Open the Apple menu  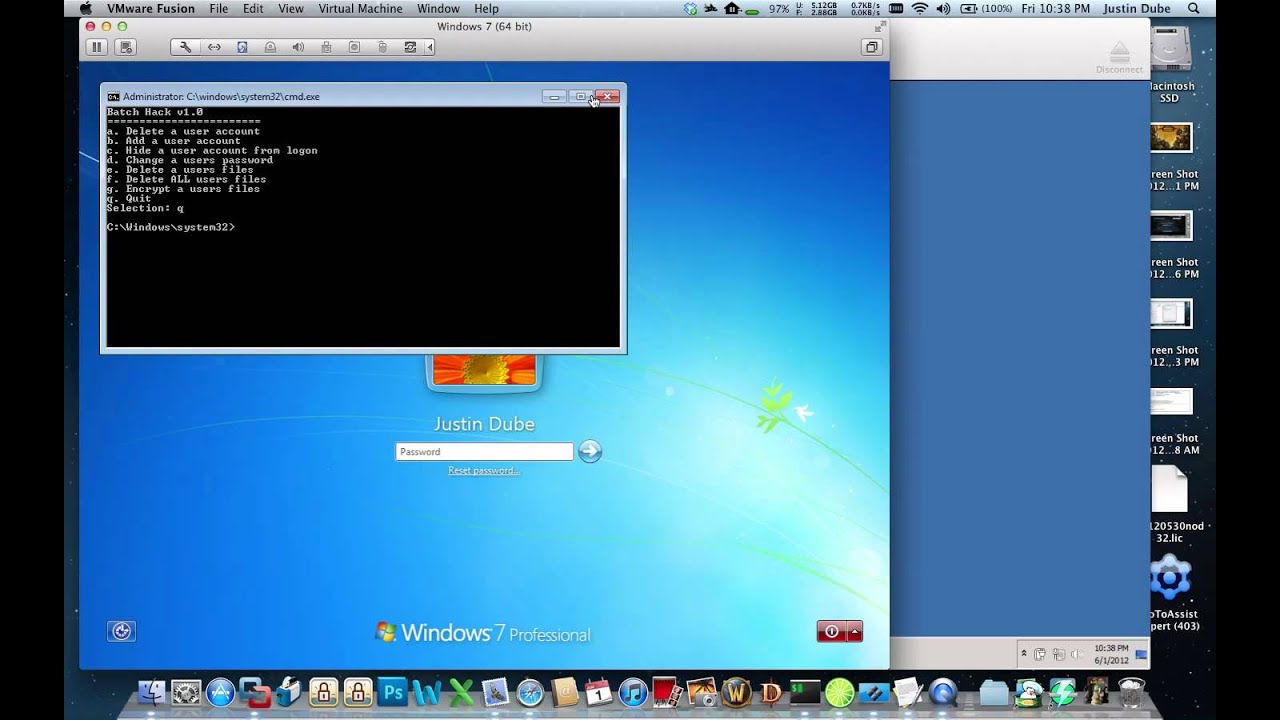[85, 8]
